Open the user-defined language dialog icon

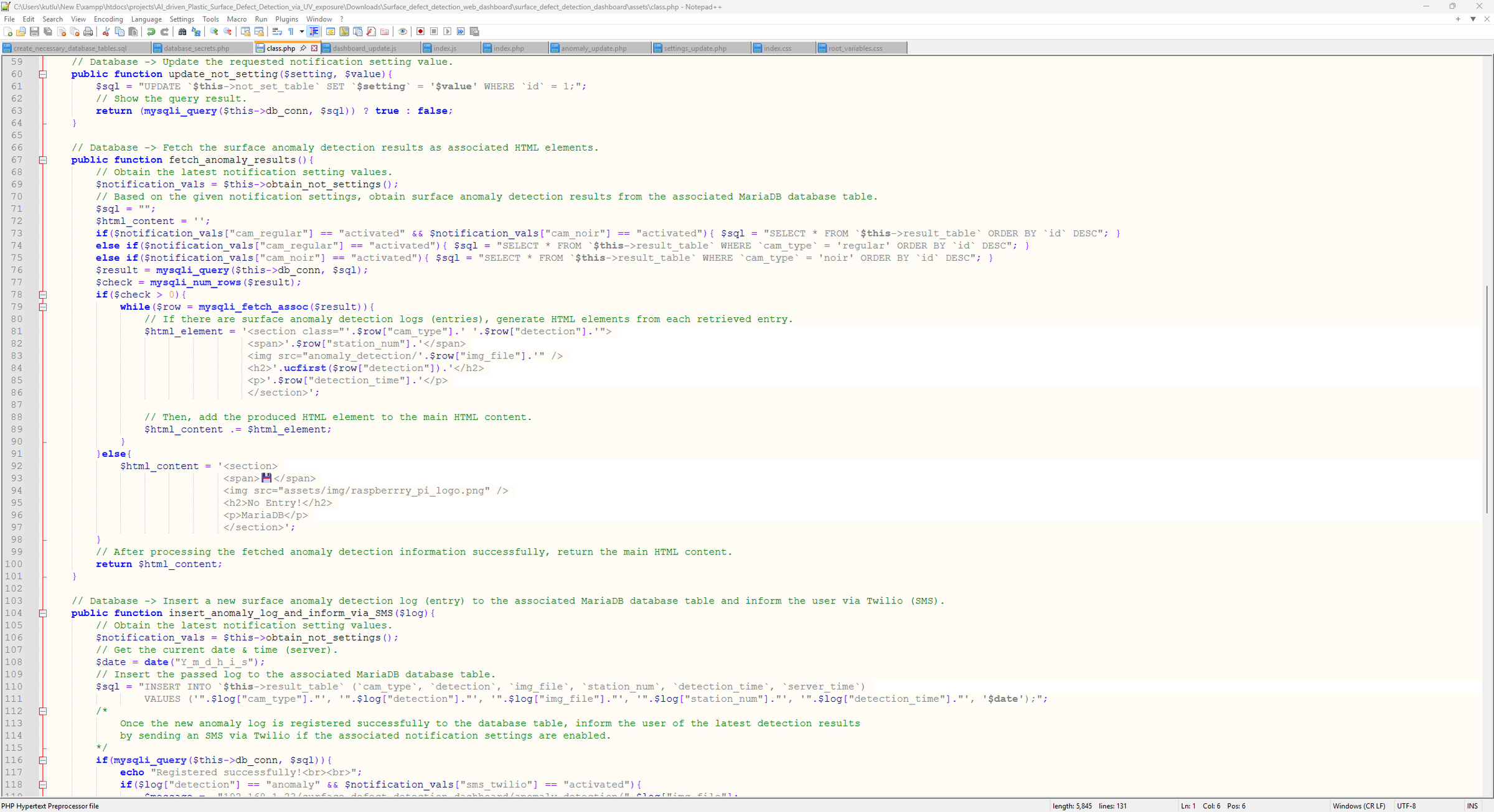click(331, 32)
